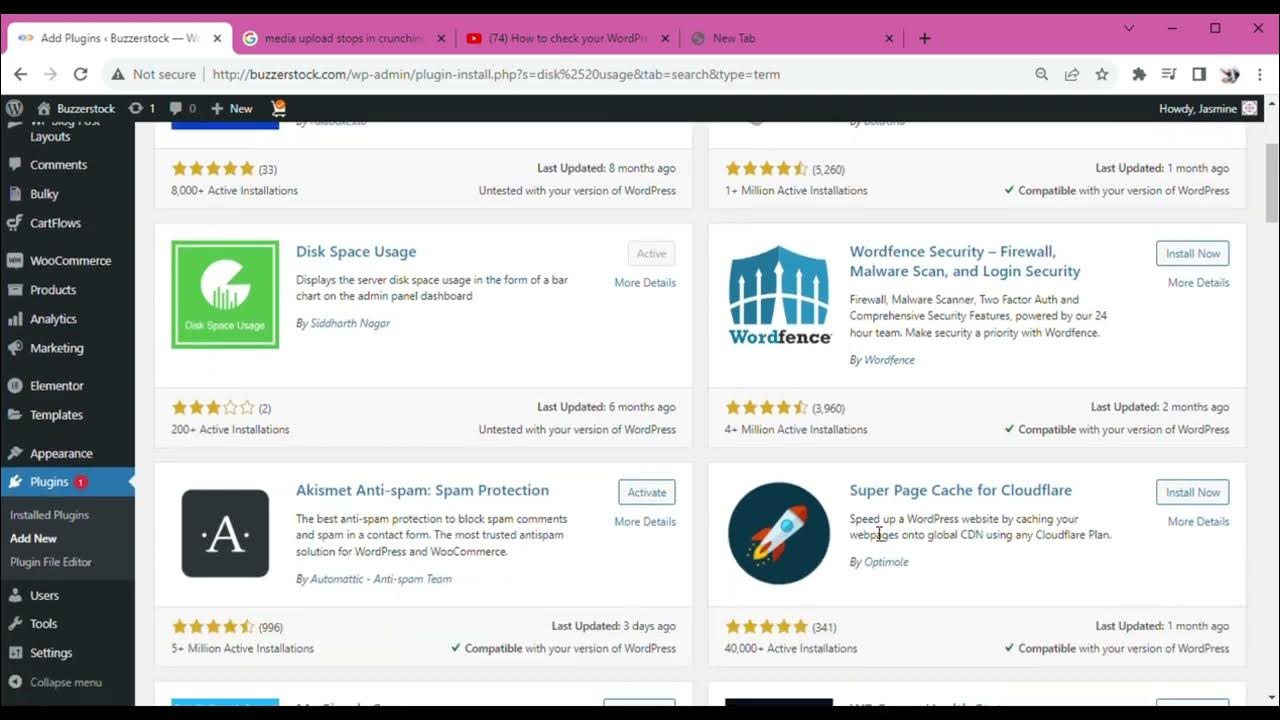Screen dimensions: 1280x720
Task: Open the Howdy, Jasmine account menu
Action: 1208,108
